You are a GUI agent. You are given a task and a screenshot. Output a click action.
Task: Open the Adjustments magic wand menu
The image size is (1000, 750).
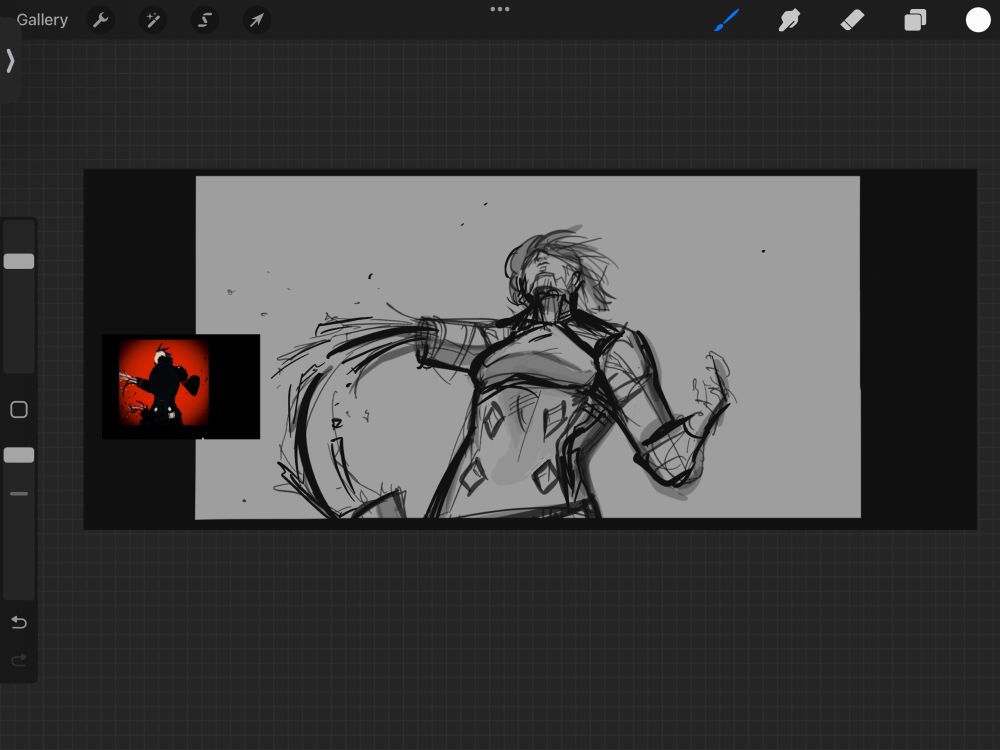[x=152, y=20]
